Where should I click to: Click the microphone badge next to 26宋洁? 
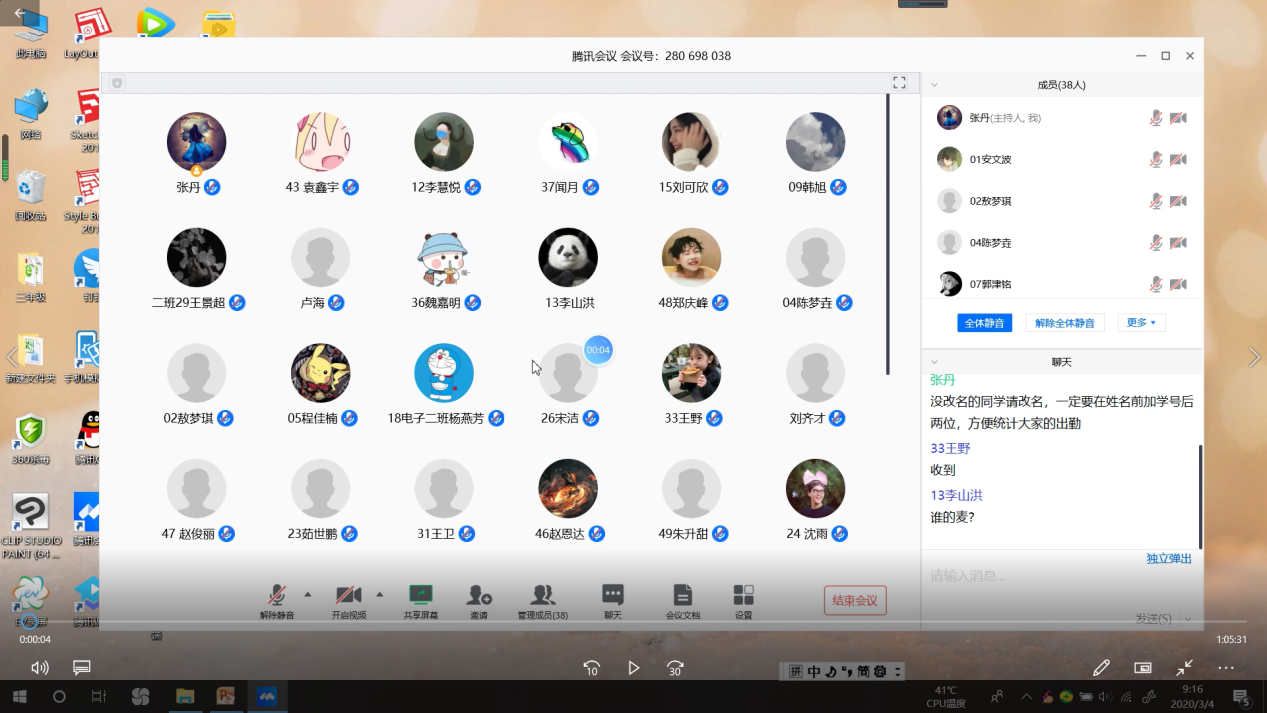pos(591,418)
